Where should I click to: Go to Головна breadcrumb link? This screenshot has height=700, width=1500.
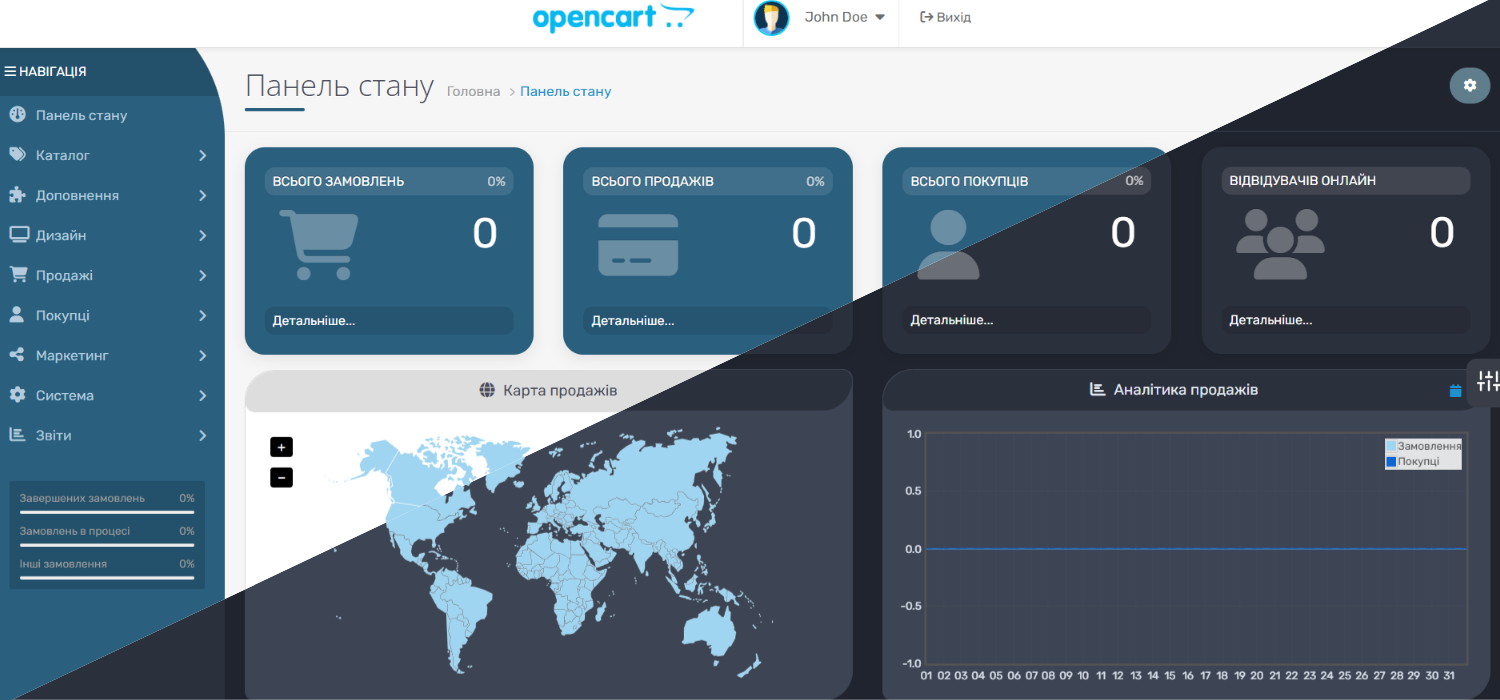tap(473, 91)
